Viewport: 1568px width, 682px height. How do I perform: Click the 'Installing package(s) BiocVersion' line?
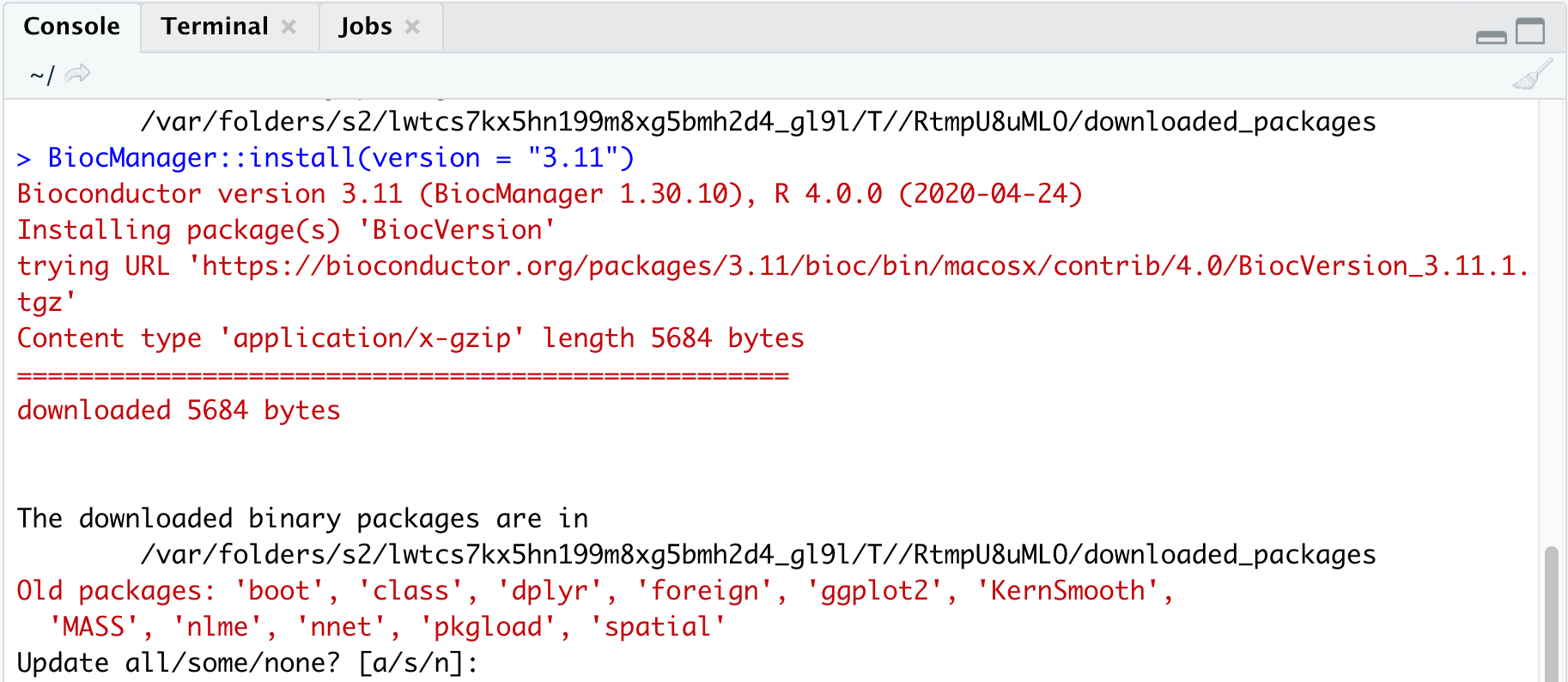pos(286,230)
